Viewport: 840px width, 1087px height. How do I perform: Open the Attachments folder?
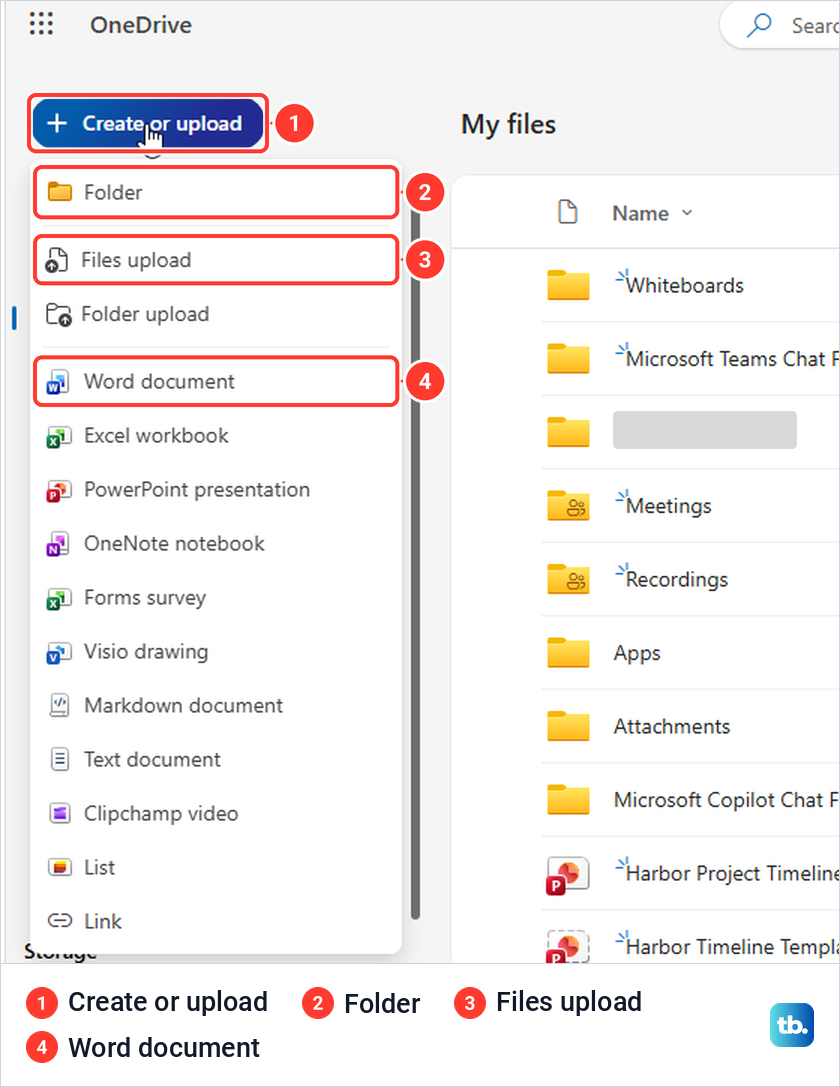coord(672,726)
